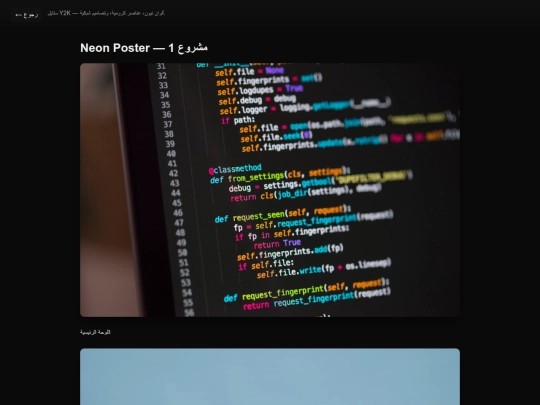
Task: Click the اللوحة الرئيسية caption text
Action: click(95, 332)
